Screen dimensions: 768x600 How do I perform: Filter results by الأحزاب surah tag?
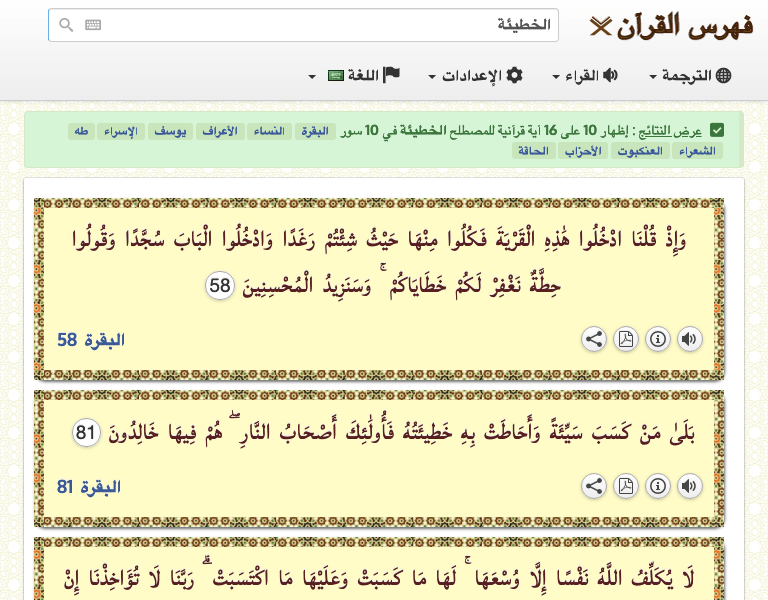coord(583,150)
